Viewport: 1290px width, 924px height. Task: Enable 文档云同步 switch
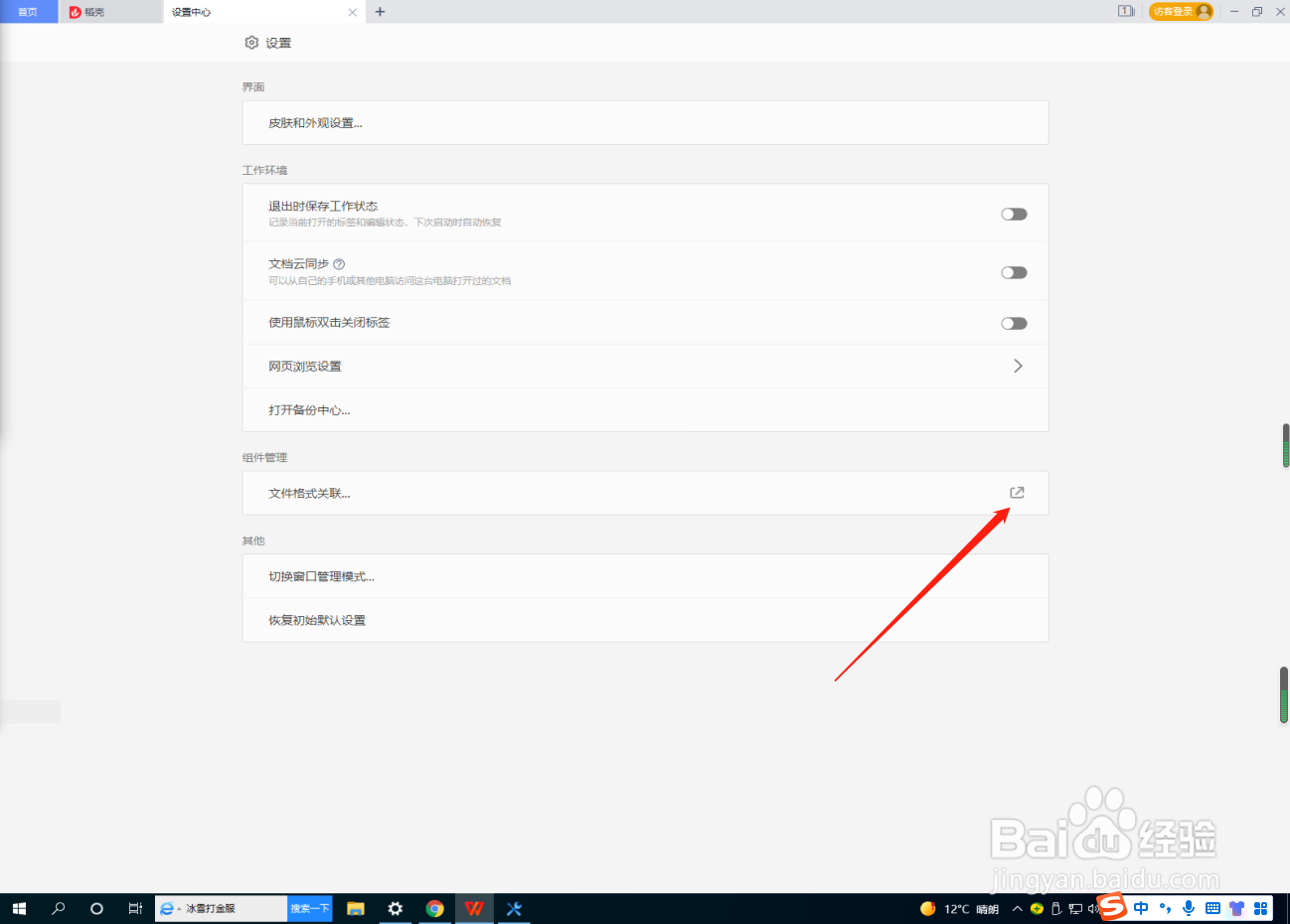1014,272
